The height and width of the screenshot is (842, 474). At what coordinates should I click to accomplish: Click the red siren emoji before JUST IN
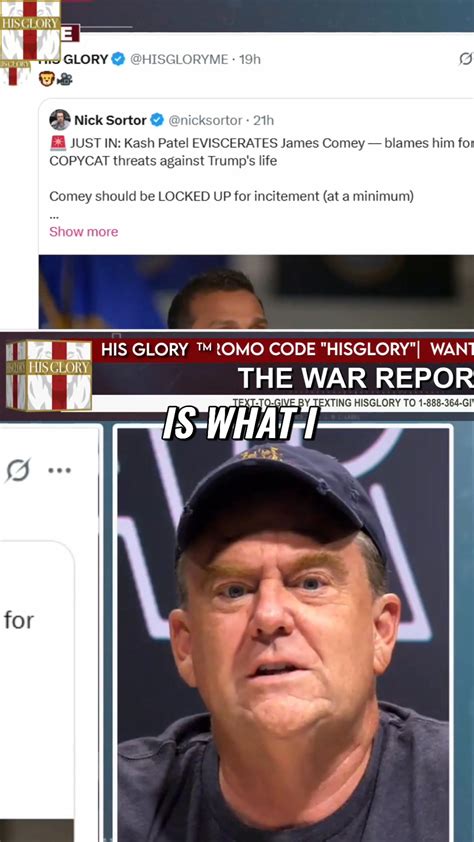pos(58,143)
